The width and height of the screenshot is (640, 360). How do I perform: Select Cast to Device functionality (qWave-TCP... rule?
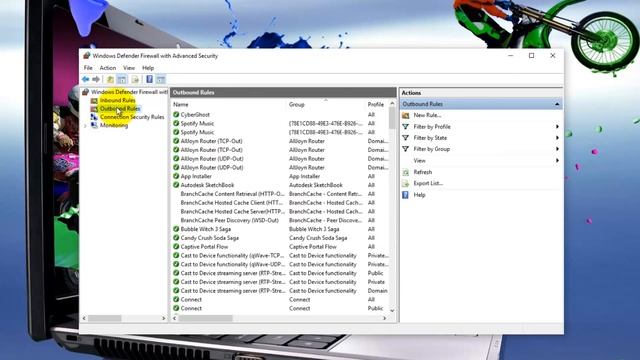232,256
